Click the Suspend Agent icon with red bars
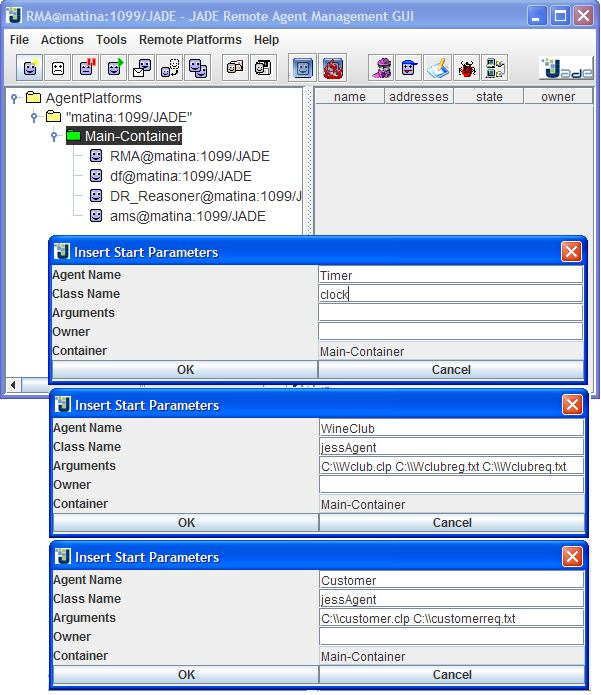The height and width of the screenshot is (695, 601). tap(86, 68)
